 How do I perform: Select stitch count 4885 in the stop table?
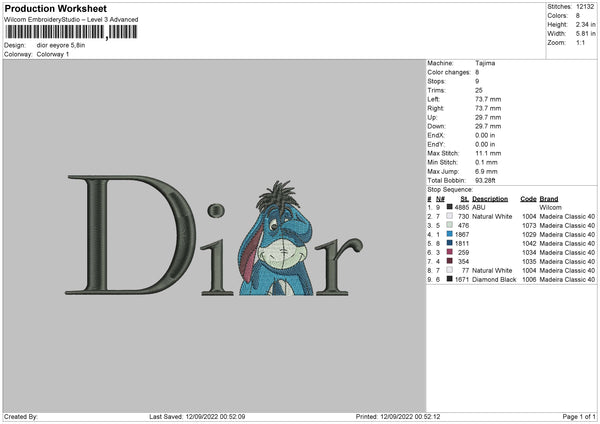point(461,207)
